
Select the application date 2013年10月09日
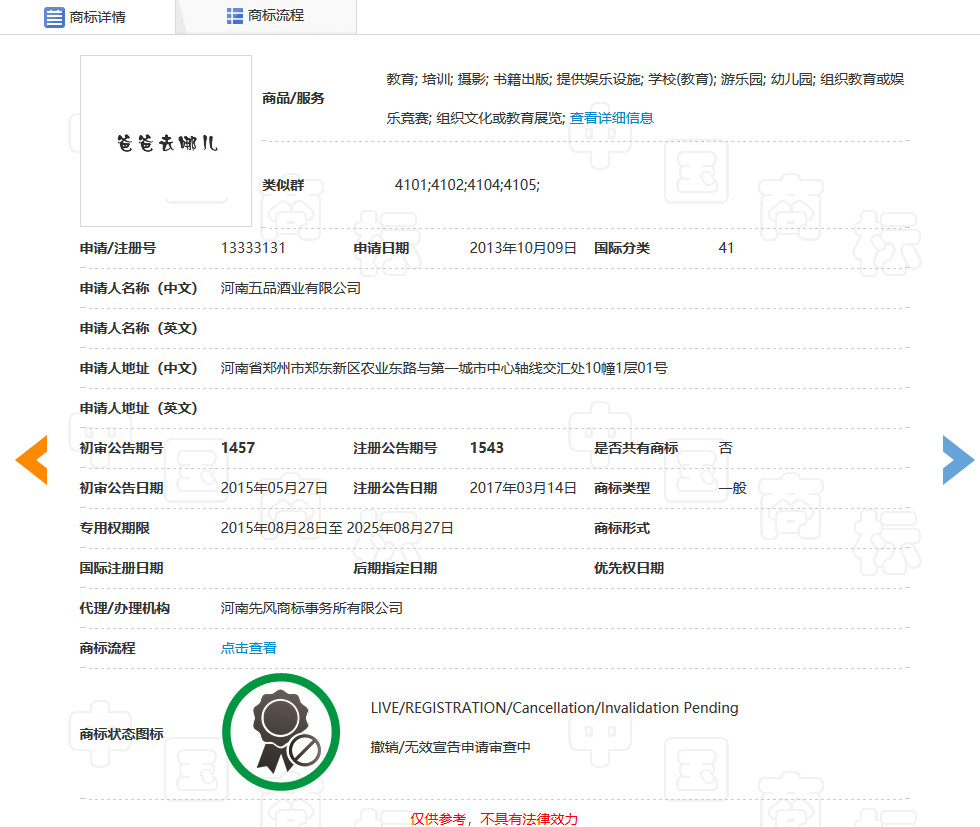522,248
